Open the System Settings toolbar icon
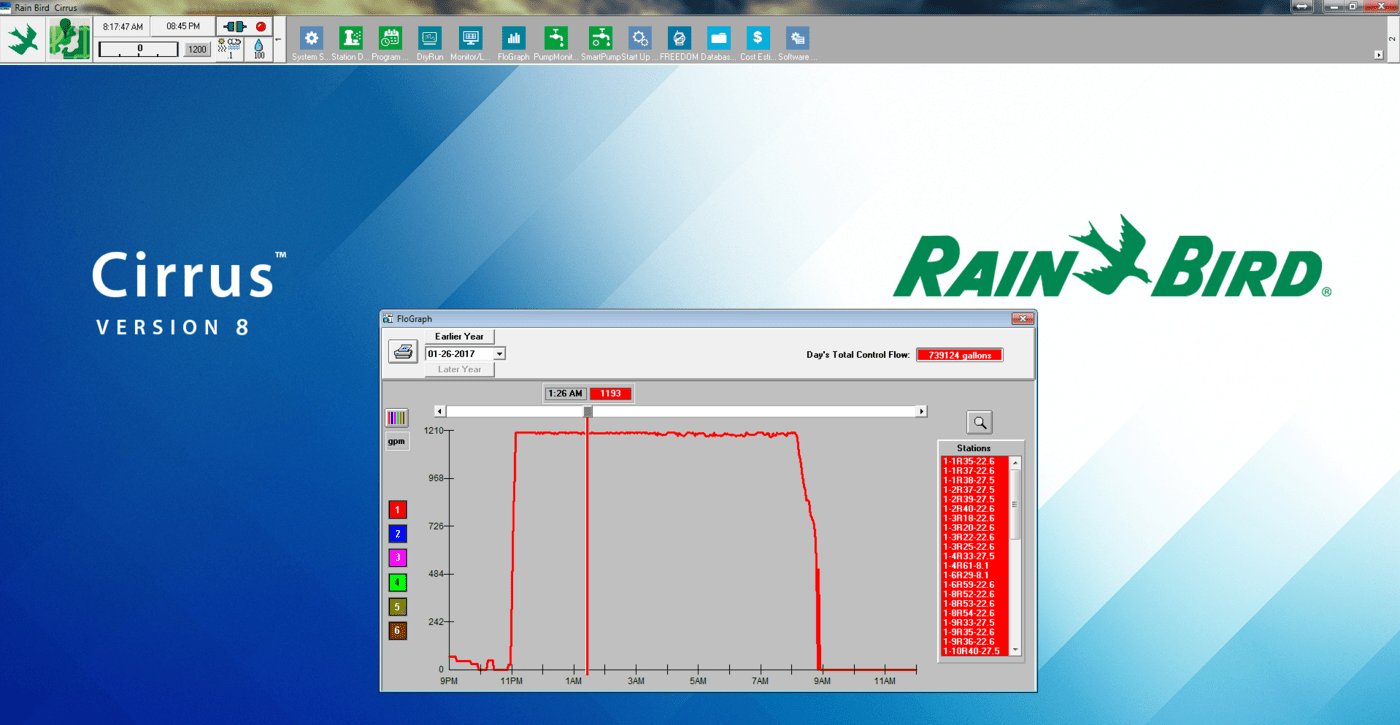This screenshot has height=725, width=1400. pyautogui.click(x=312, y=38)
